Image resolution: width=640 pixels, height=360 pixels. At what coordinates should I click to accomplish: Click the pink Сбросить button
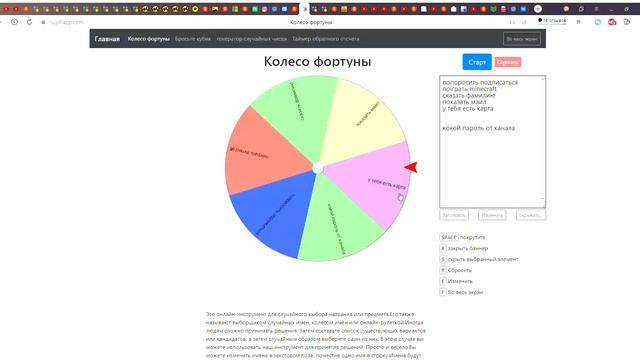pyautogui.click(x=508, y=62)
